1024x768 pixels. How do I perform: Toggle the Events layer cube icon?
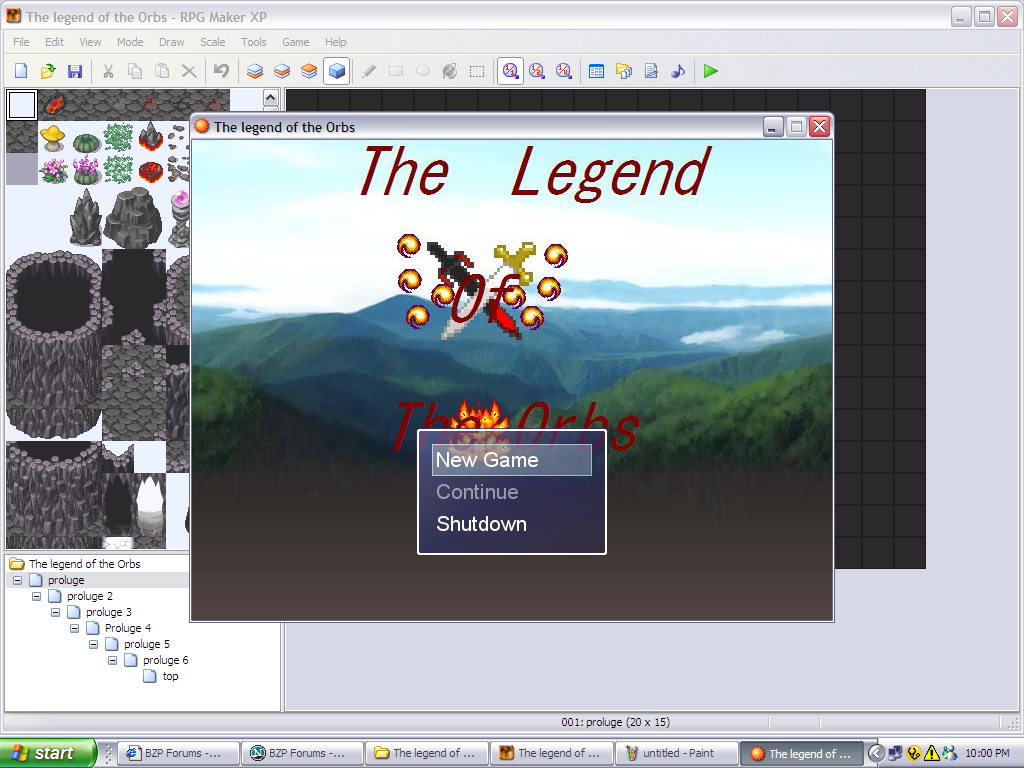(337, 71)
